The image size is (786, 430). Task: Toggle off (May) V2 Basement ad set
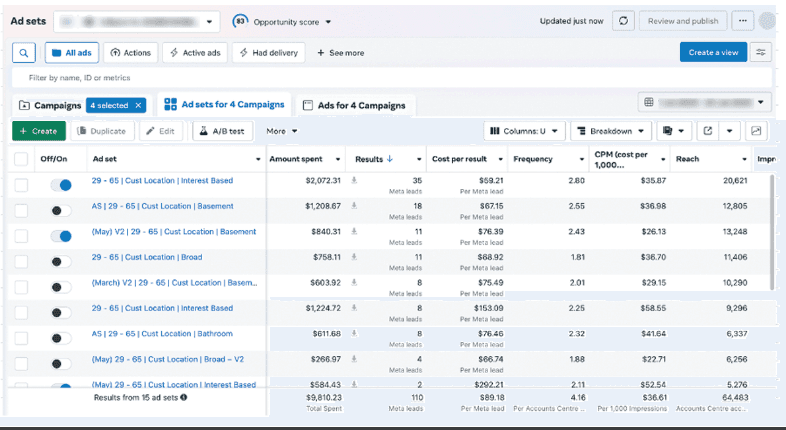pyautogui.click(x=61, y=236)
